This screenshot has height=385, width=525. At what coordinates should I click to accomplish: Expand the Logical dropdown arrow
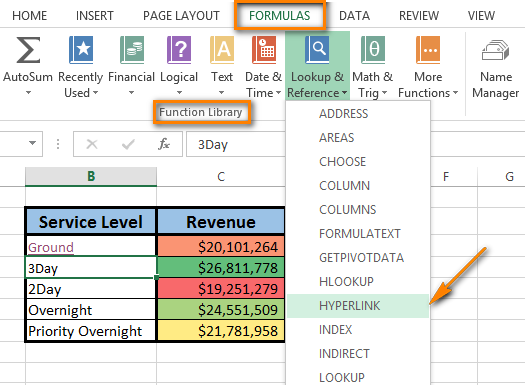(x=179, y=92)
